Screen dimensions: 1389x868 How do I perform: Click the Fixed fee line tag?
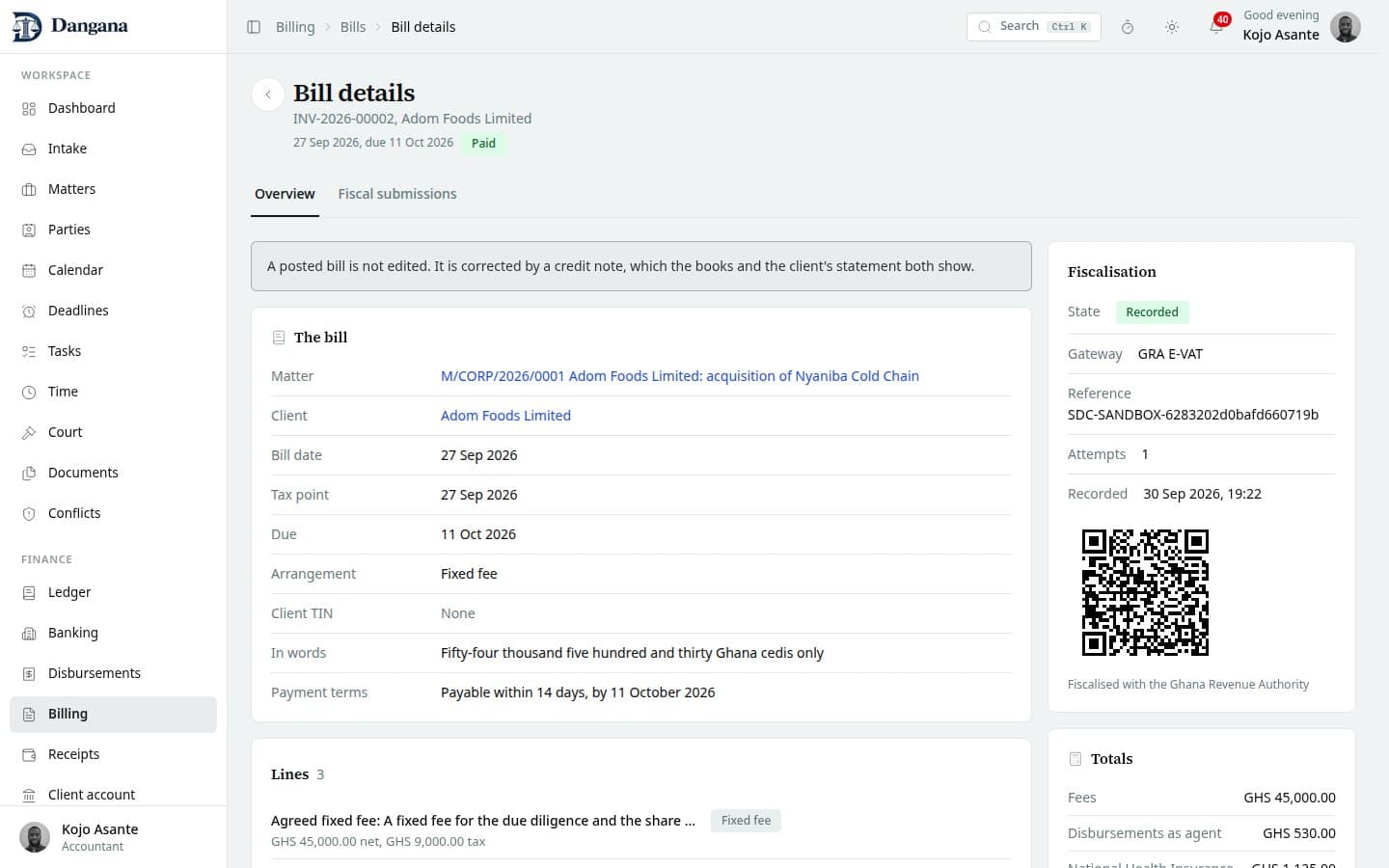[x=746, y=821]
